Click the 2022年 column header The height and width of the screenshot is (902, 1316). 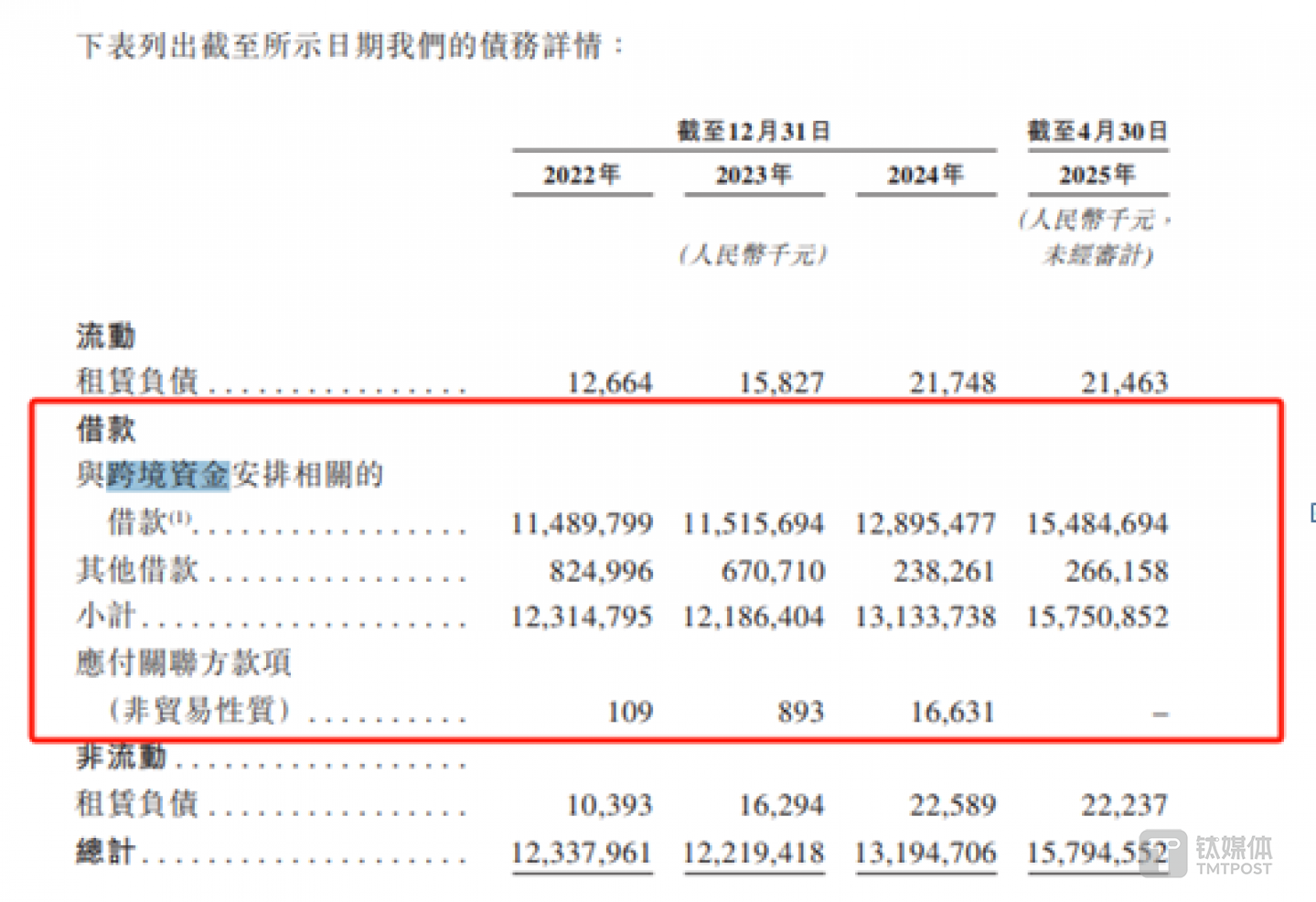[x=582, y=174]
